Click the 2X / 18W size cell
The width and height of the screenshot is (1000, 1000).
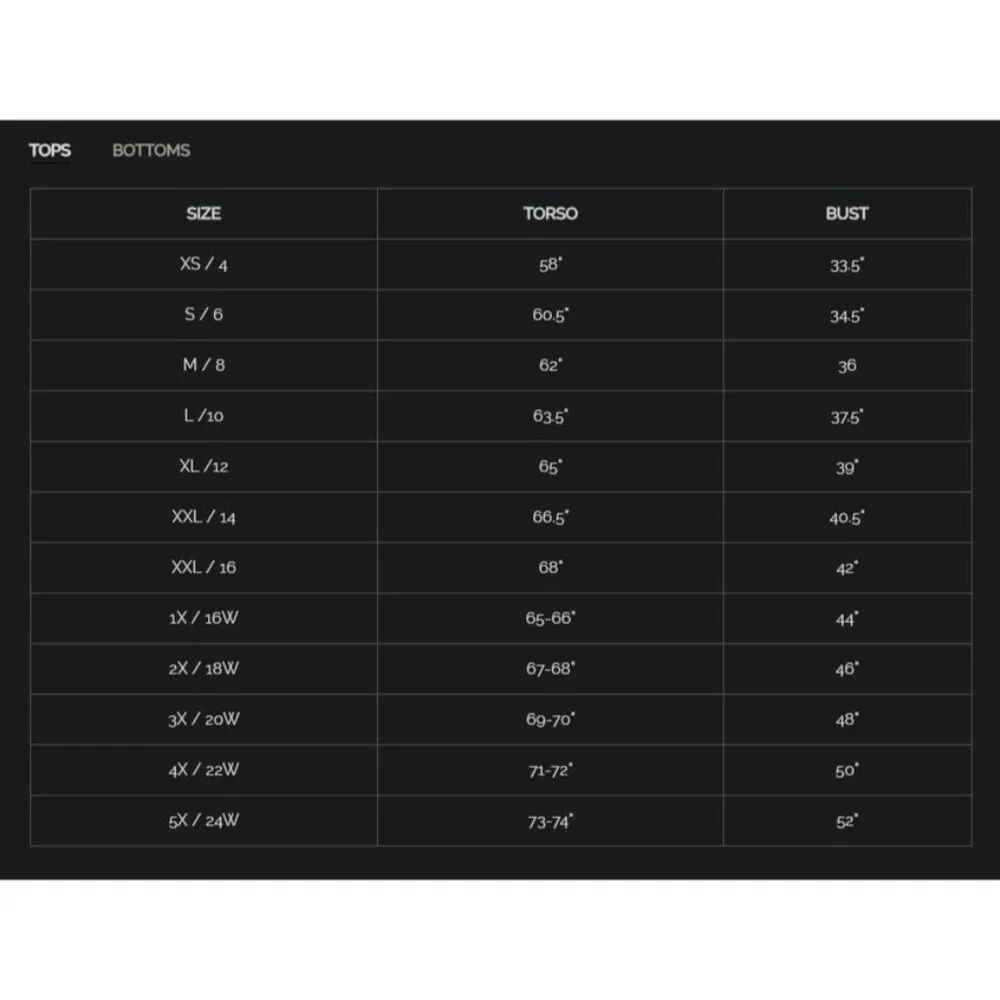203,668
